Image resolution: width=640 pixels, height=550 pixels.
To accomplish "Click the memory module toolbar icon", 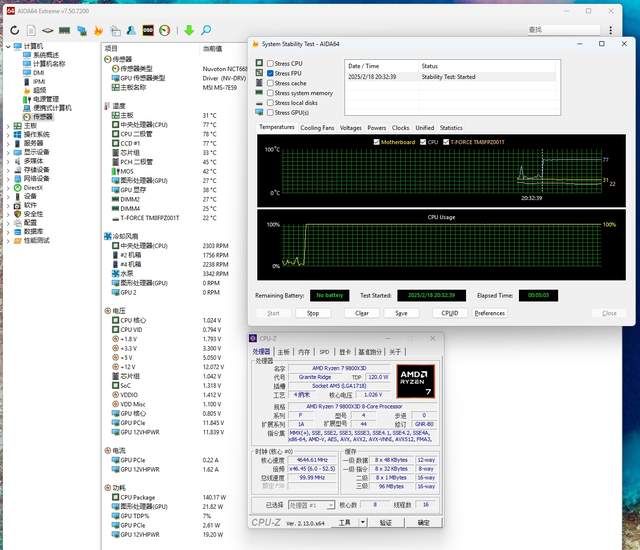I will click(x=64, y=30).
